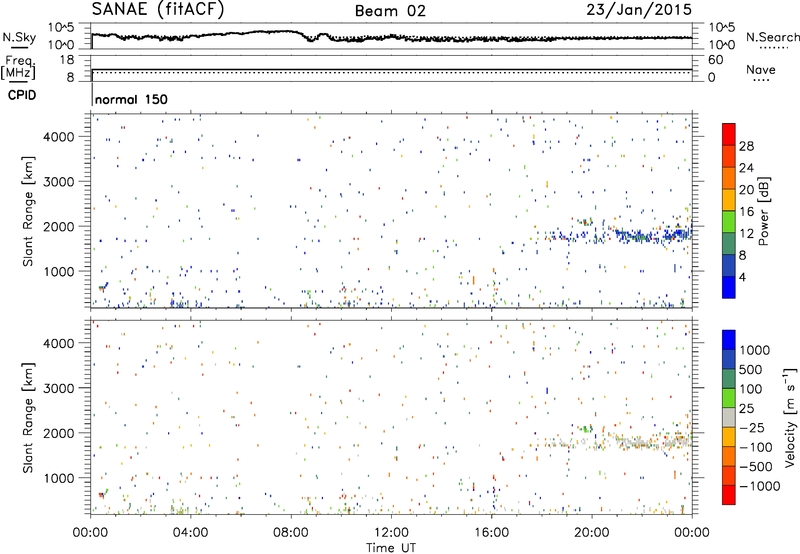Click the 08:00 time tick label
Image resolution: width=800 pixels, height=554 pixels.
tap(290, 533)
